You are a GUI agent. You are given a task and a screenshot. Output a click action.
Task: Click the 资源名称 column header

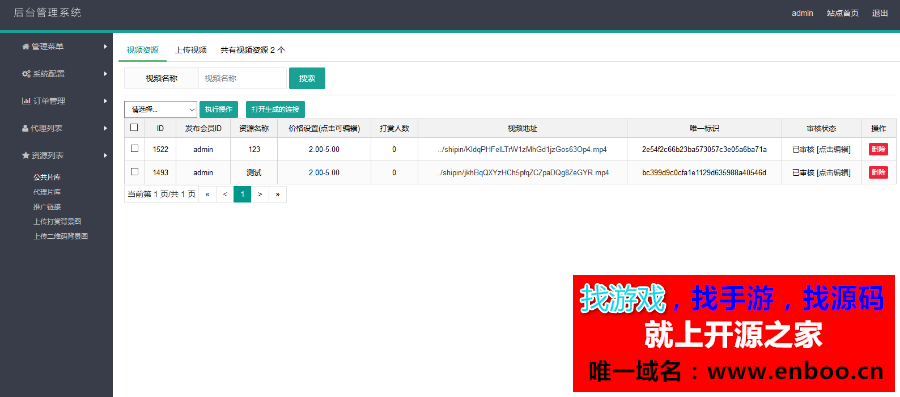coord(254,128)
